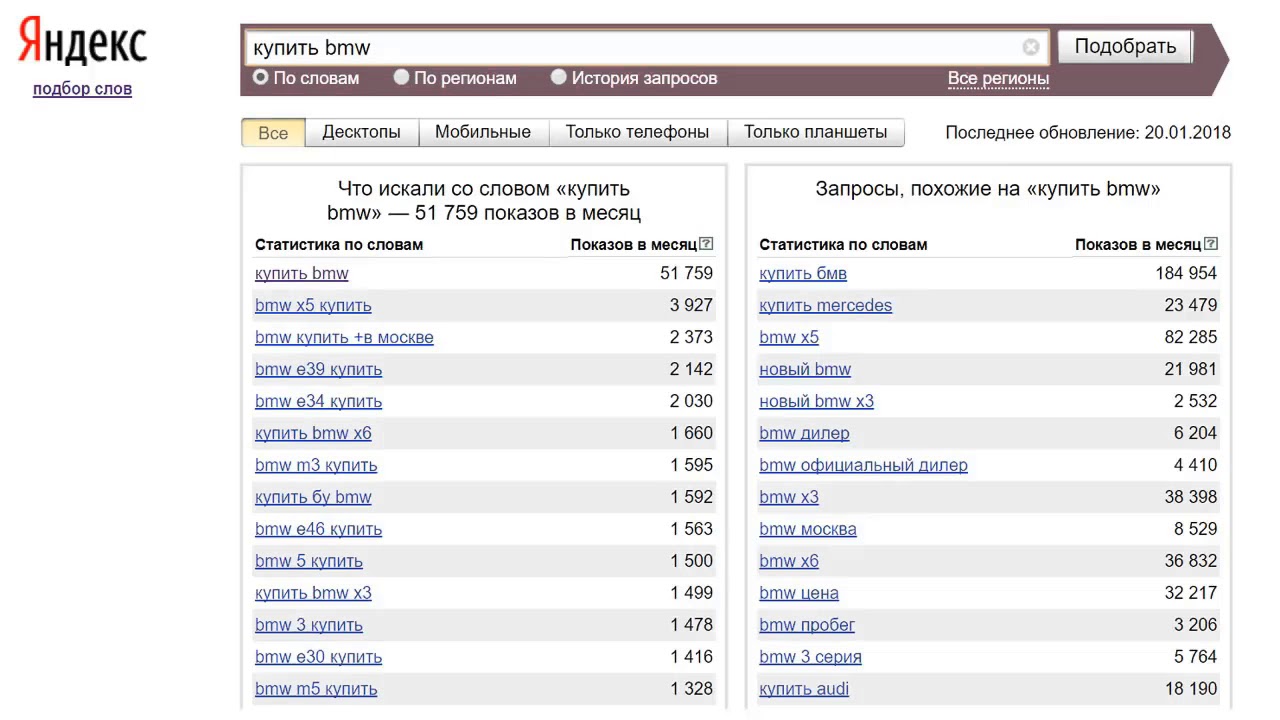Click the right 'Показов в месяц' column header
The image size is (1280, 720).
[x=1138, y=244]
